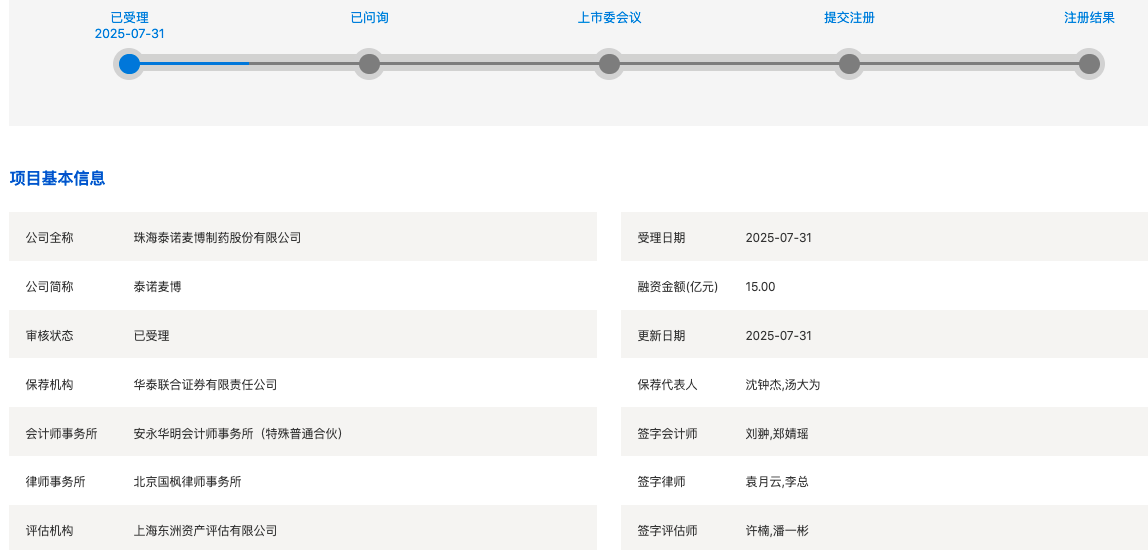Screen dimensions: 1148x550
Task: Click signing appraisers 许楠,潘一彬
Action: click(x=777, y=531)
